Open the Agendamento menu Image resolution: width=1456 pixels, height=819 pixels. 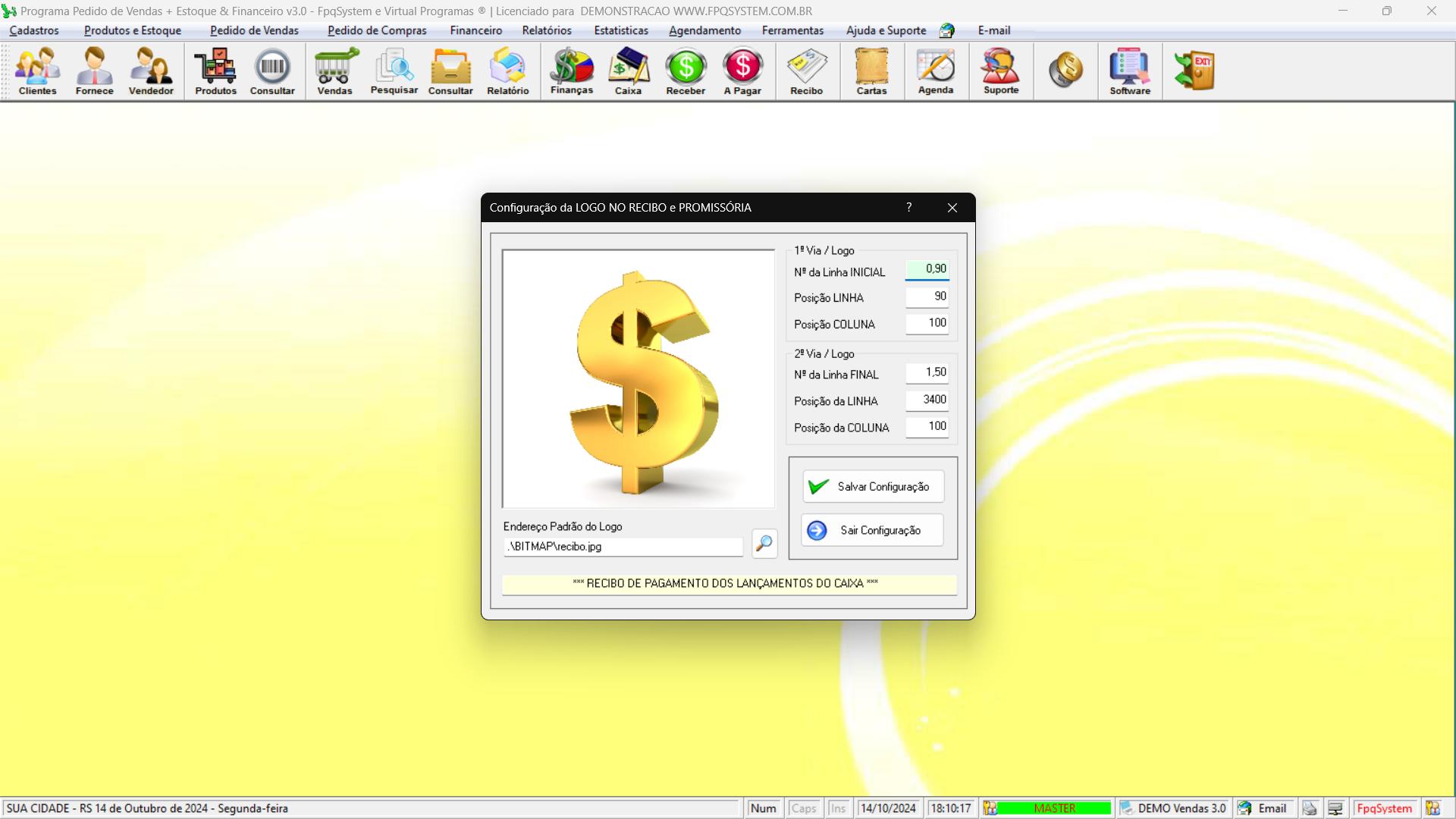704,30
